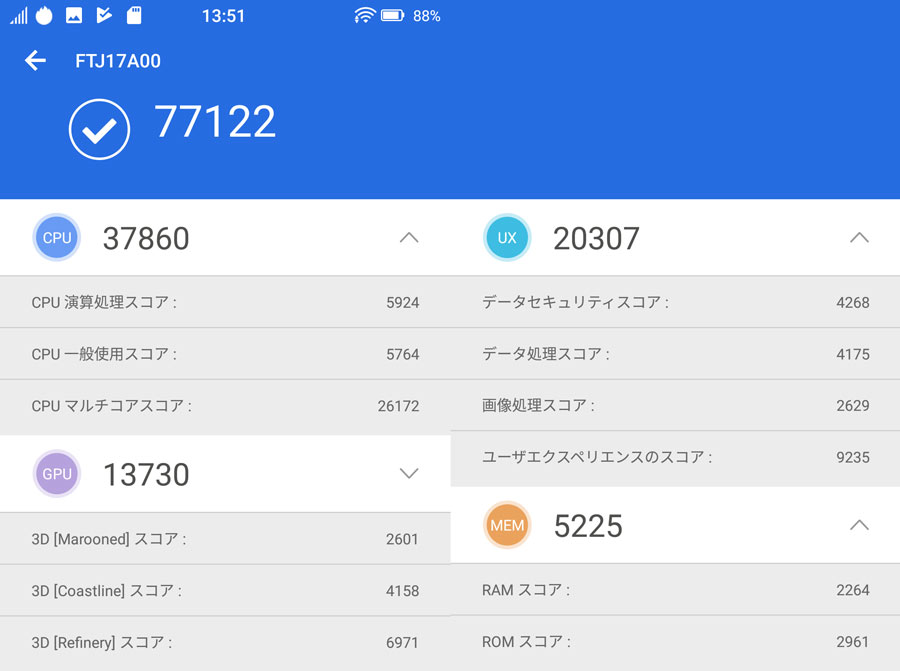Tap the battery status icon
This screenshot has width=900, height=671.
(x=393, y=15)
